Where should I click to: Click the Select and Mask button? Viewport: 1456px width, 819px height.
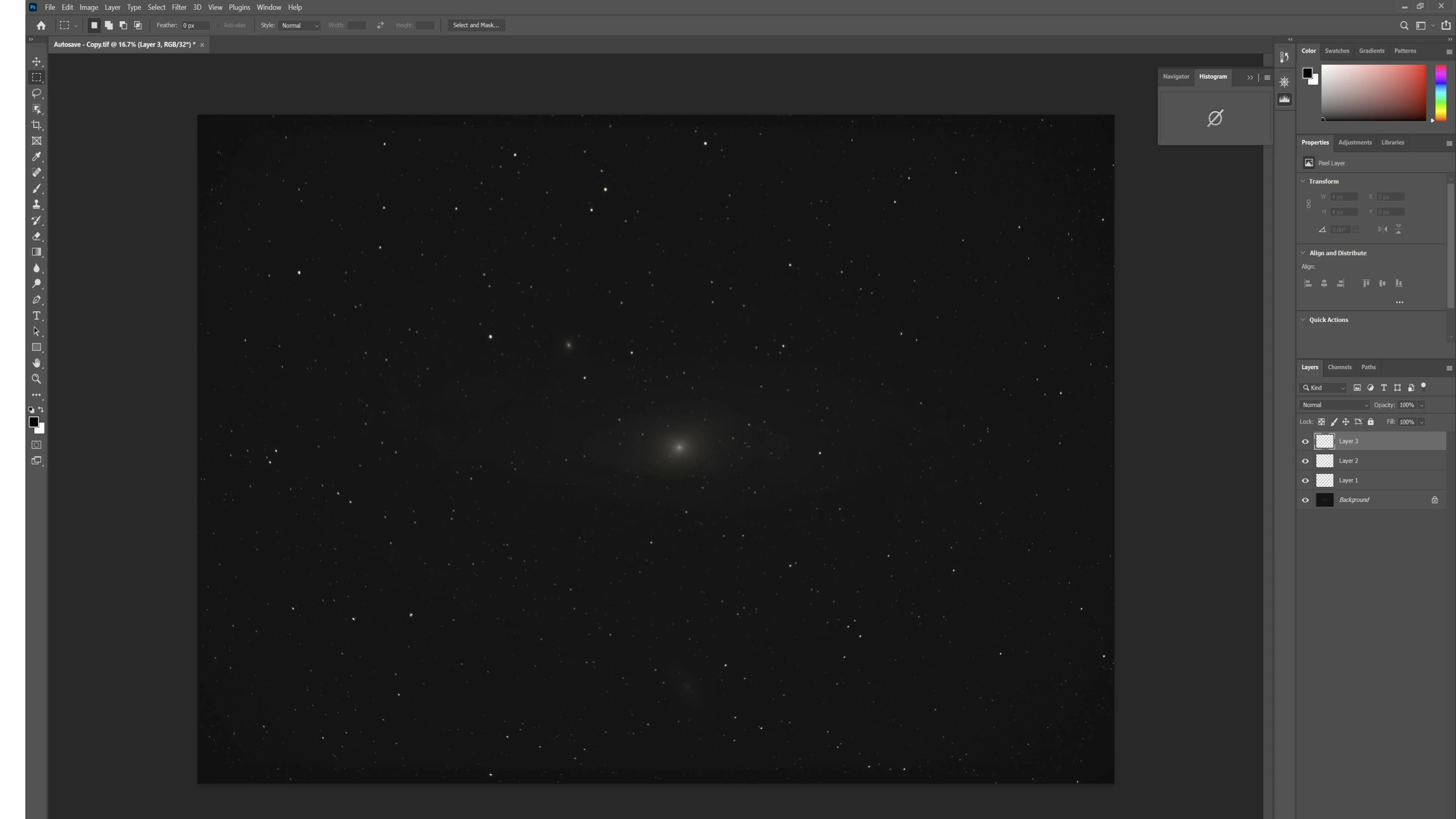(475, 25)
